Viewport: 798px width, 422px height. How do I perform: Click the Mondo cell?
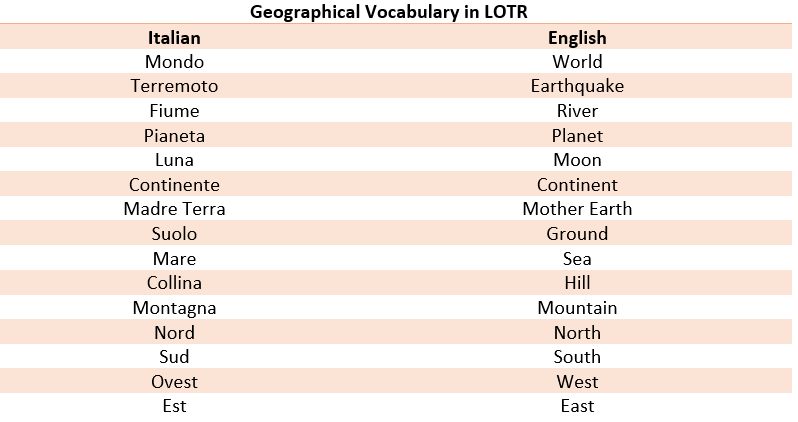[174, 62]
